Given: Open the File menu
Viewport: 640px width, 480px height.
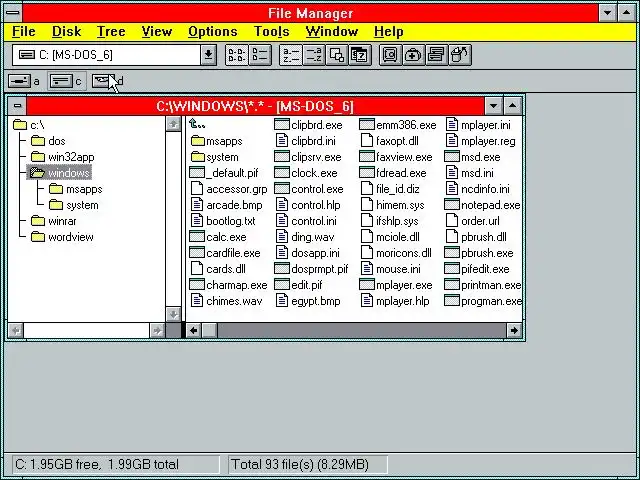Looking at the screenshot, I should pyautogui.click(x=24, y=31).
